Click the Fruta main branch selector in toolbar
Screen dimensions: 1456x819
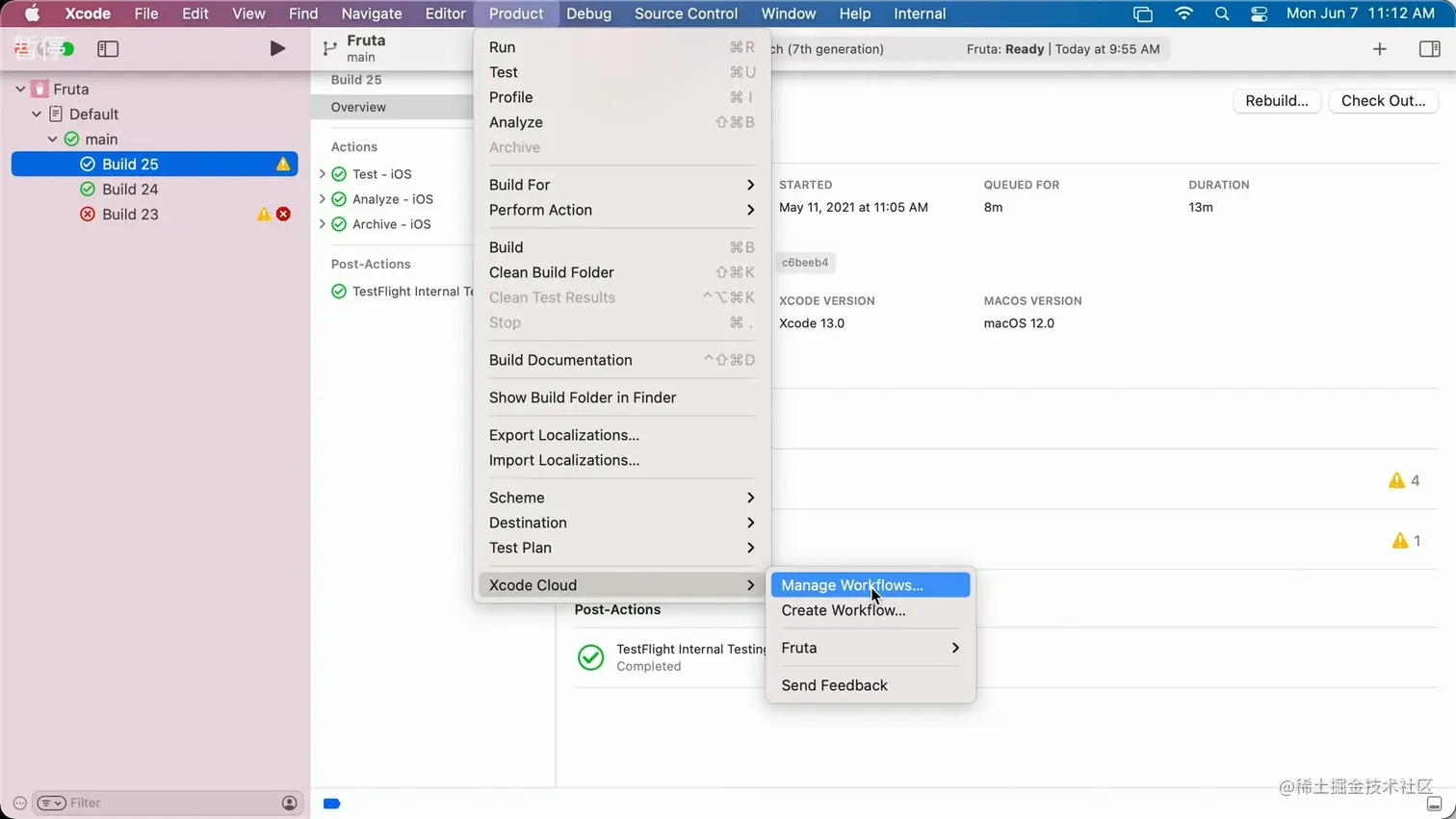tap(354, 48)
